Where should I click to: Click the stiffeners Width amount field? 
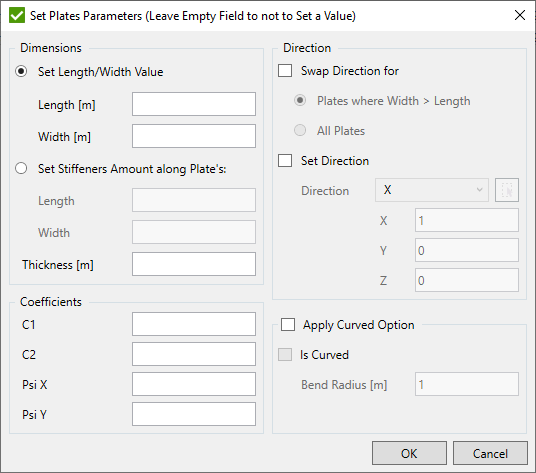(194, 232)
